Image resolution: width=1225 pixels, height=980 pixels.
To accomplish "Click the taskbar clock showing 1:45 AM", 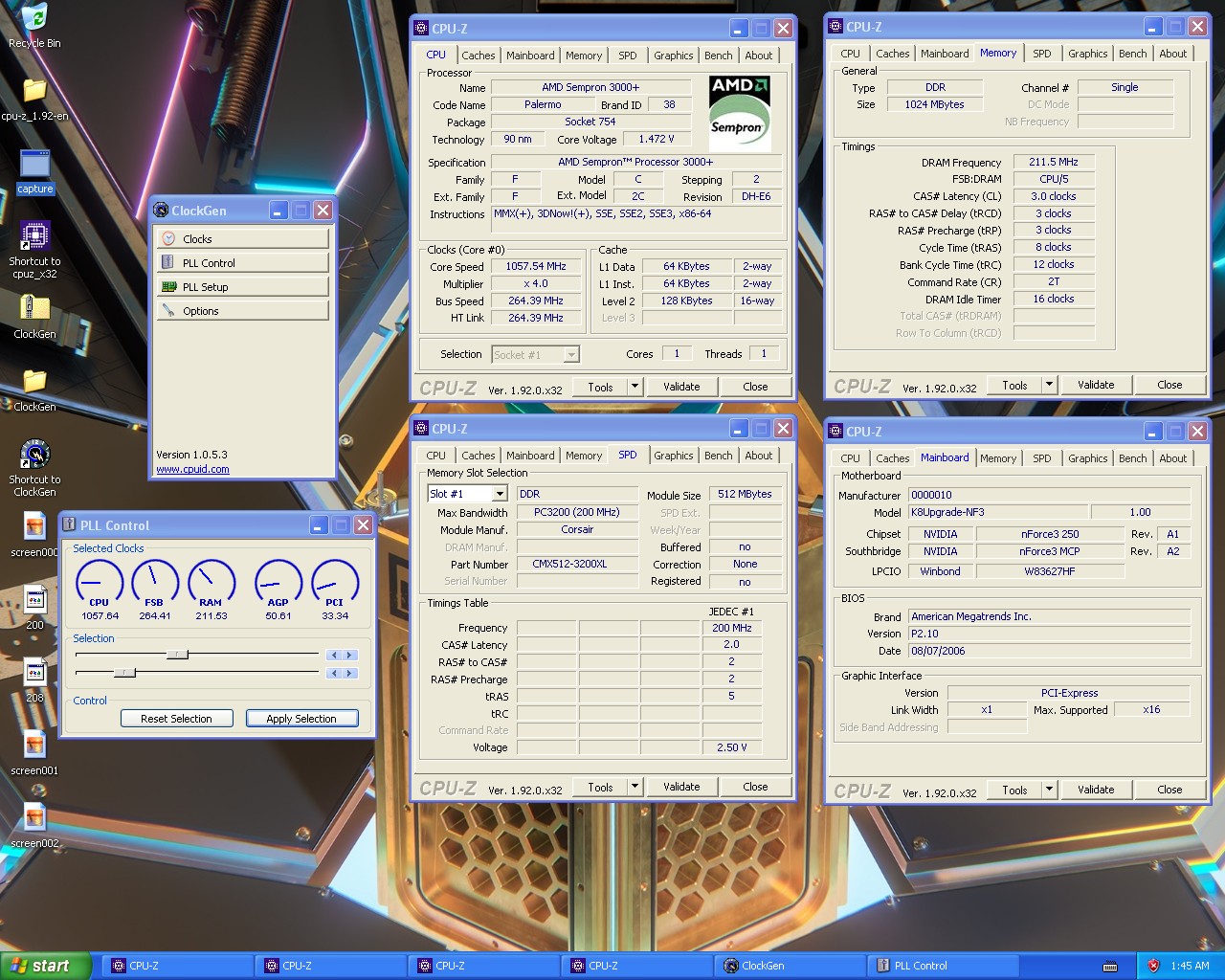I will [x=1190, y=966].
